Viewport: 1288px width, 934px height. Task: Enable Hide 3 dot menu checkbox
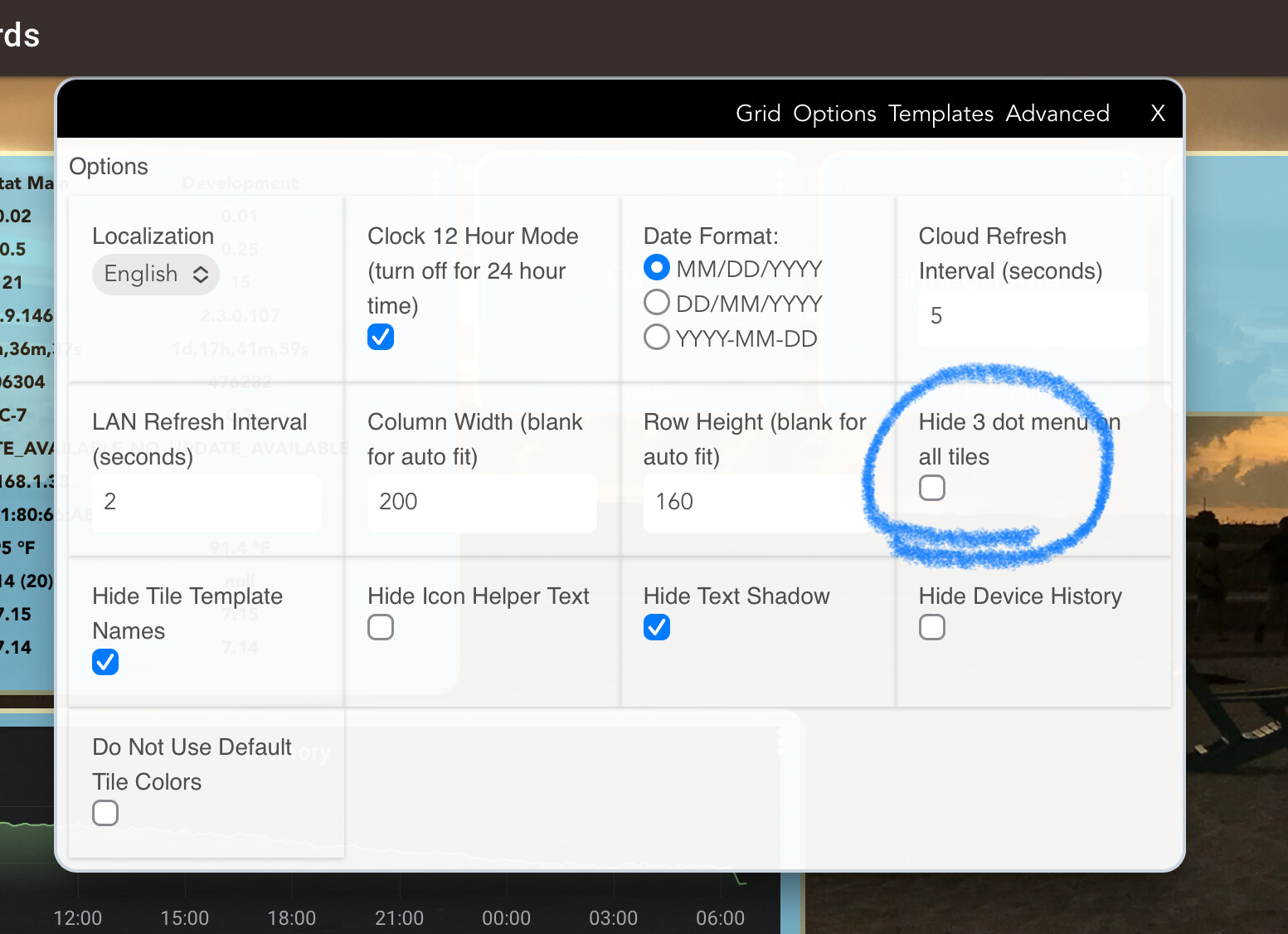click(x=932, y=488)
